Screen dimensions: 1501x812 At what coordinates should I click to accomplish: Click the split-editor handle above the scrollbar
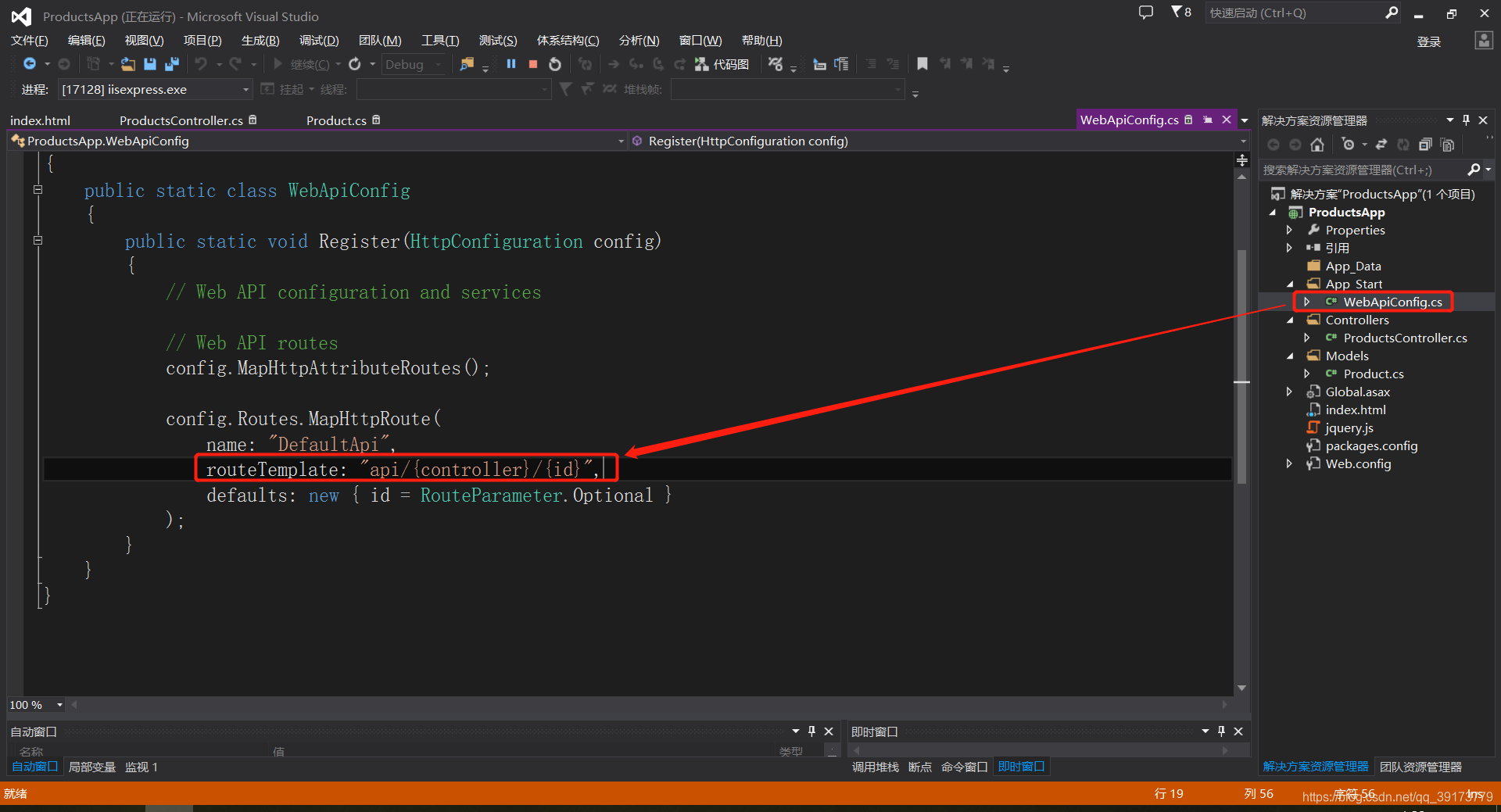1241,160
